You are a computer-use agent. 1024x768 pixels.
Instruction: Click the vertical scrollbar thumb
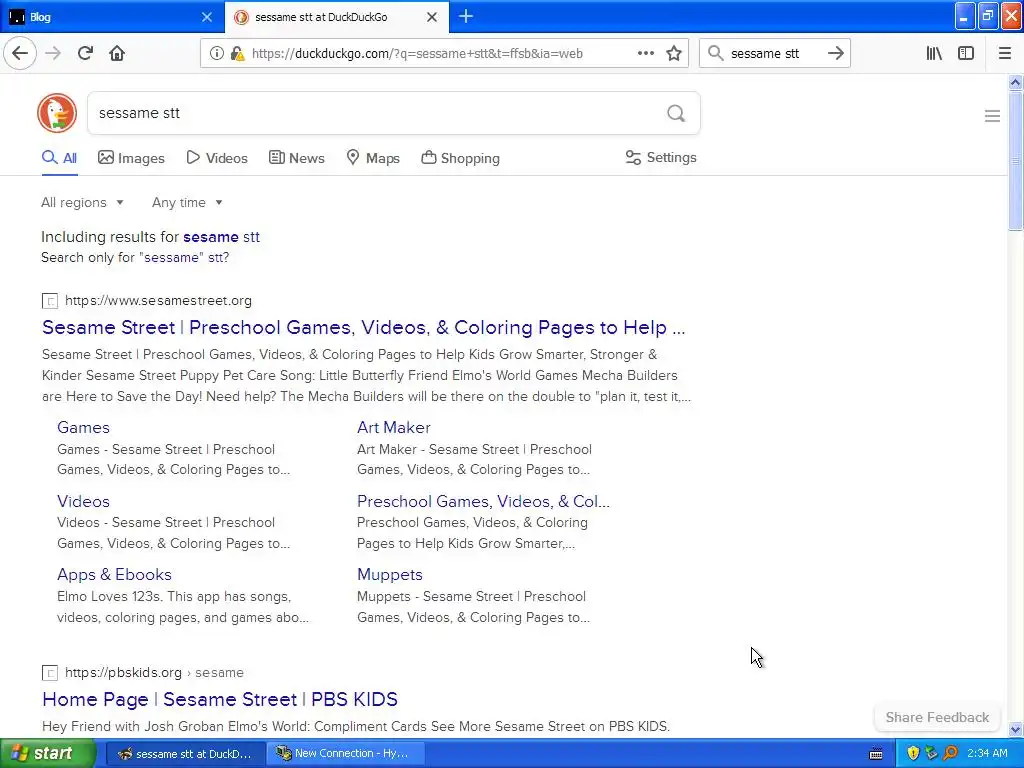click(1016, 161)
